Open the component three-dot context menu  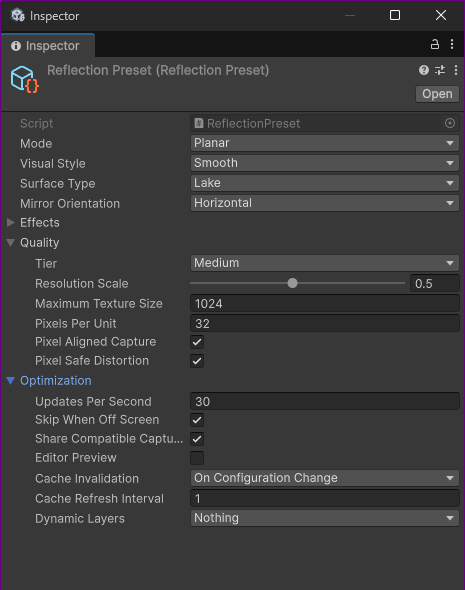(x=456, y=70)
